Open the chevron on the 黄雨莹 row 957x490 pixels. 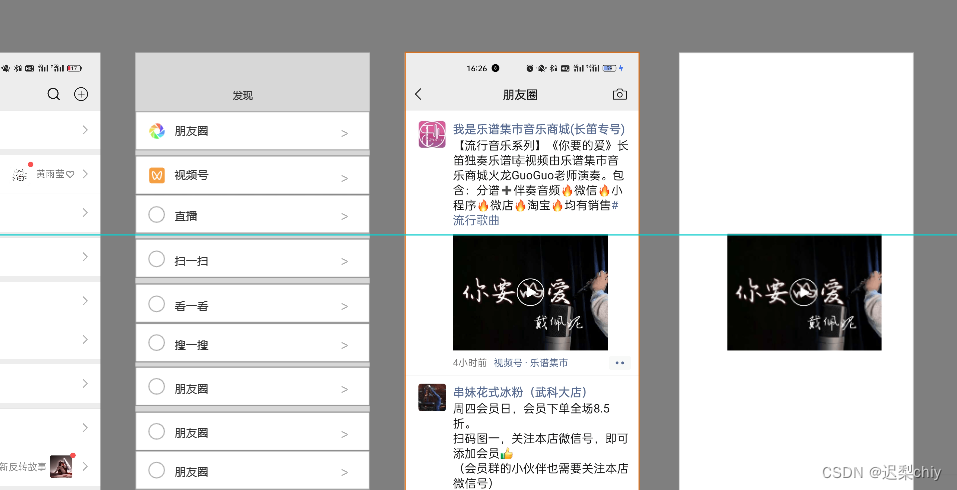click(85, 174)
